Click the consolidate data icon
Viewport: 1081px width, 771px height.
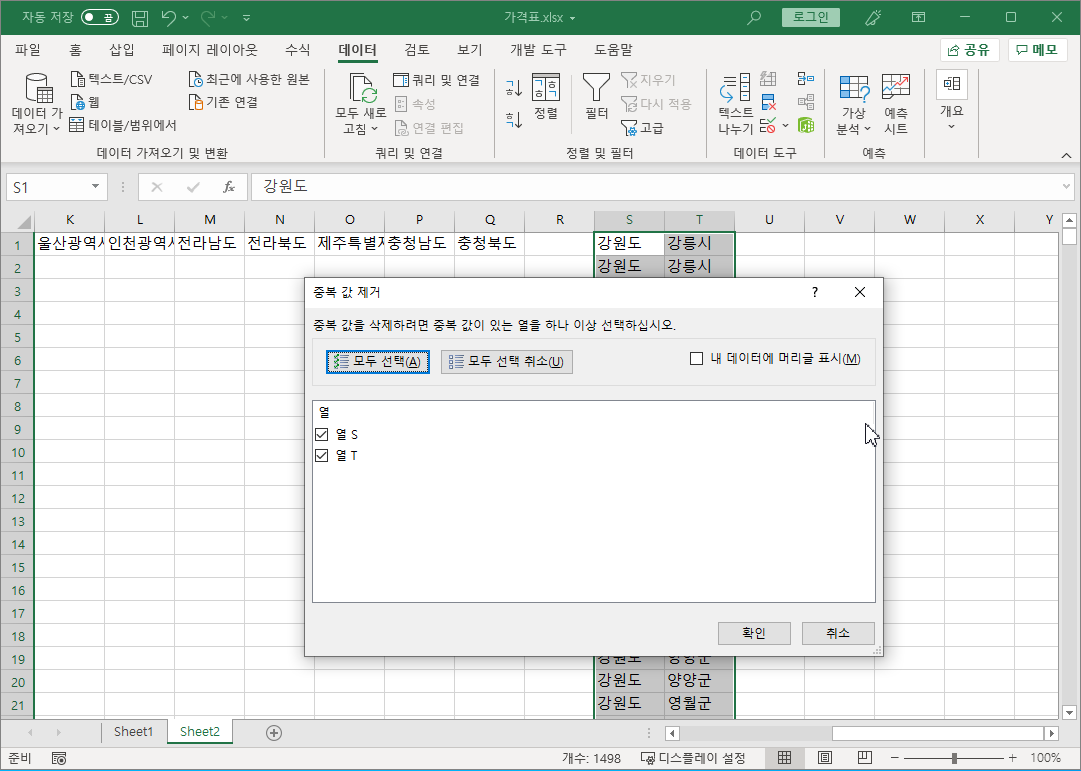[806, 79]
